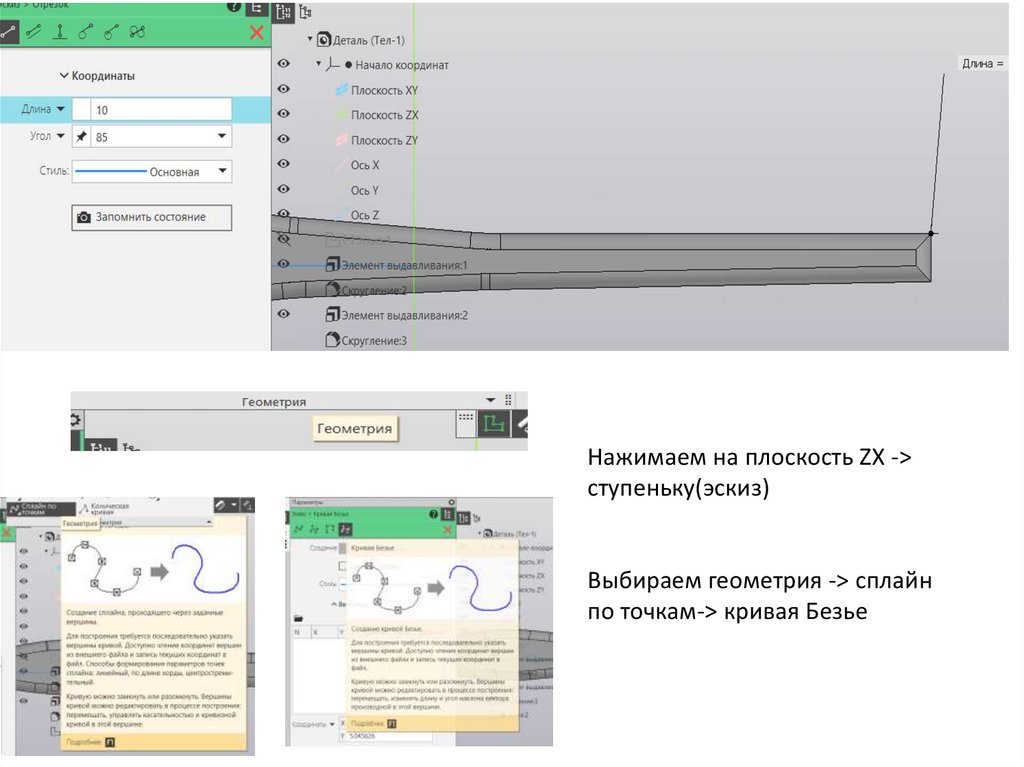This screenshot has height=767, width=1024.
Task: Pin the angle value with pushpin icon
Action: [x=82, y=137]
